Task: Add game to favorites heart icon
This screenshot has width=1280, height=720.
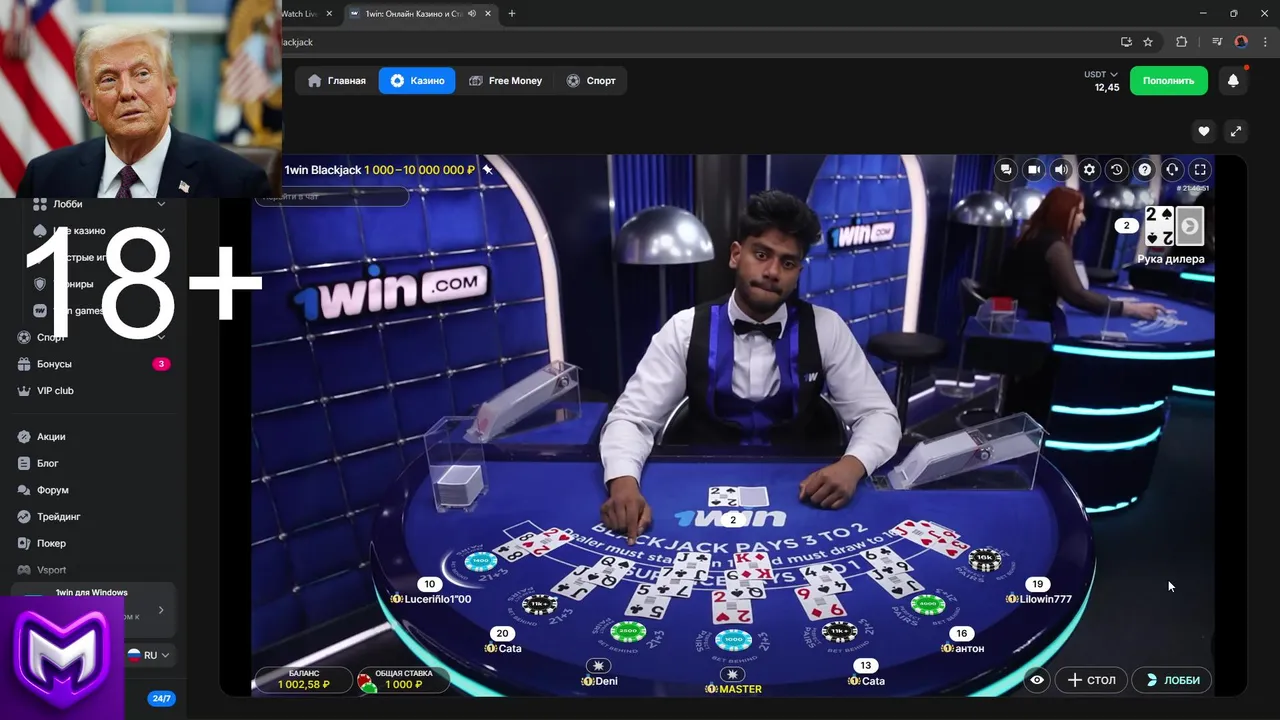Action: point(1204,131)
